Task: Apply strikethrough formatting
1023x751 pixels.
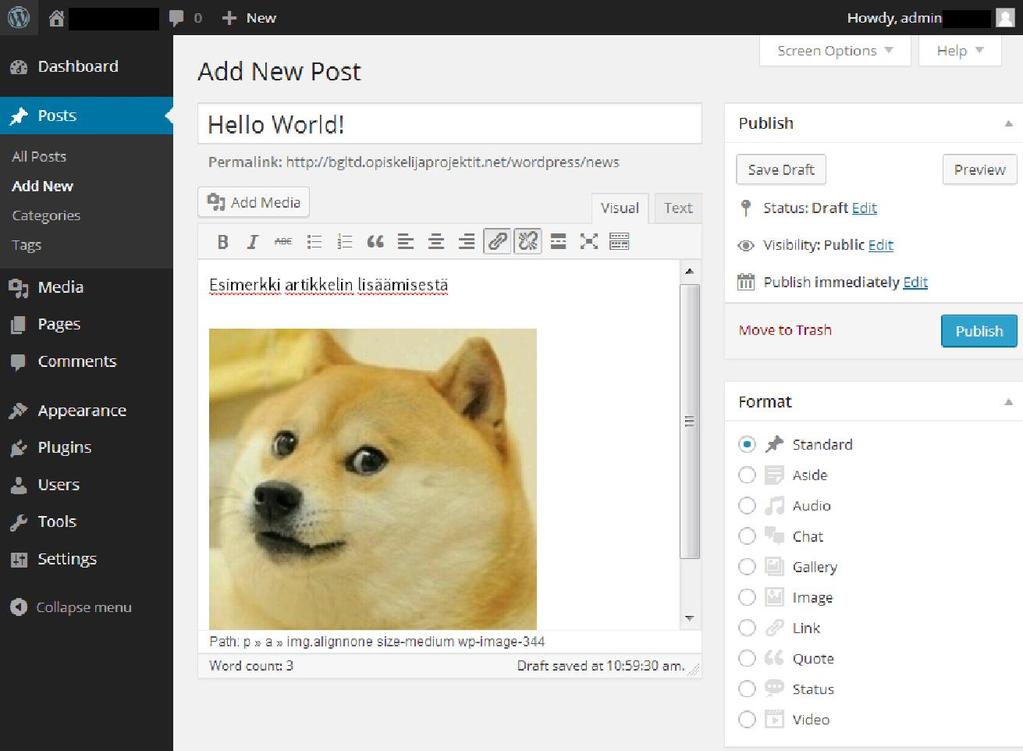Action: pos(283,242)
